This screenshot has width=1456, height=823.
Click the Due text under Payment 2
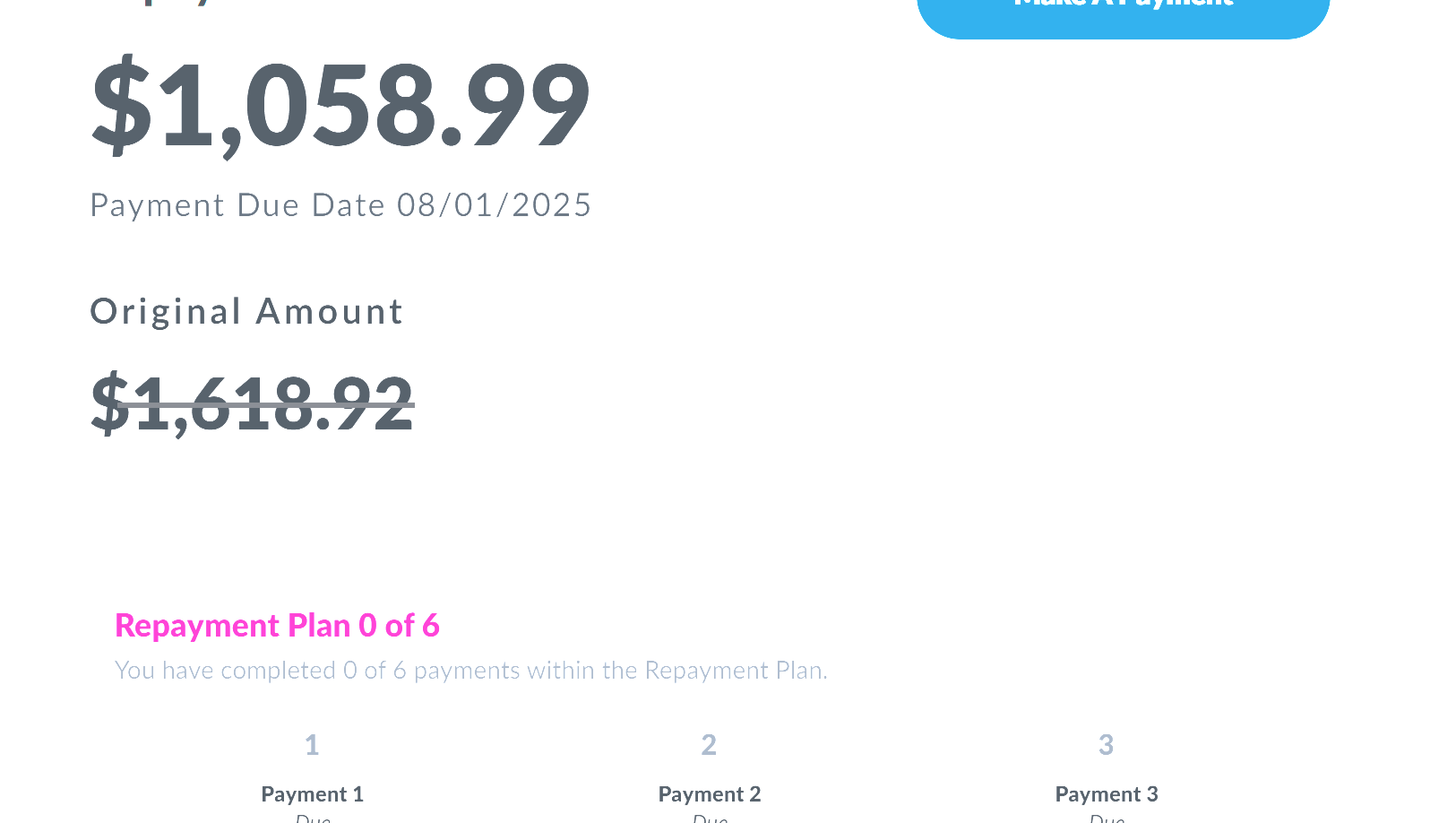pos(710,818)
